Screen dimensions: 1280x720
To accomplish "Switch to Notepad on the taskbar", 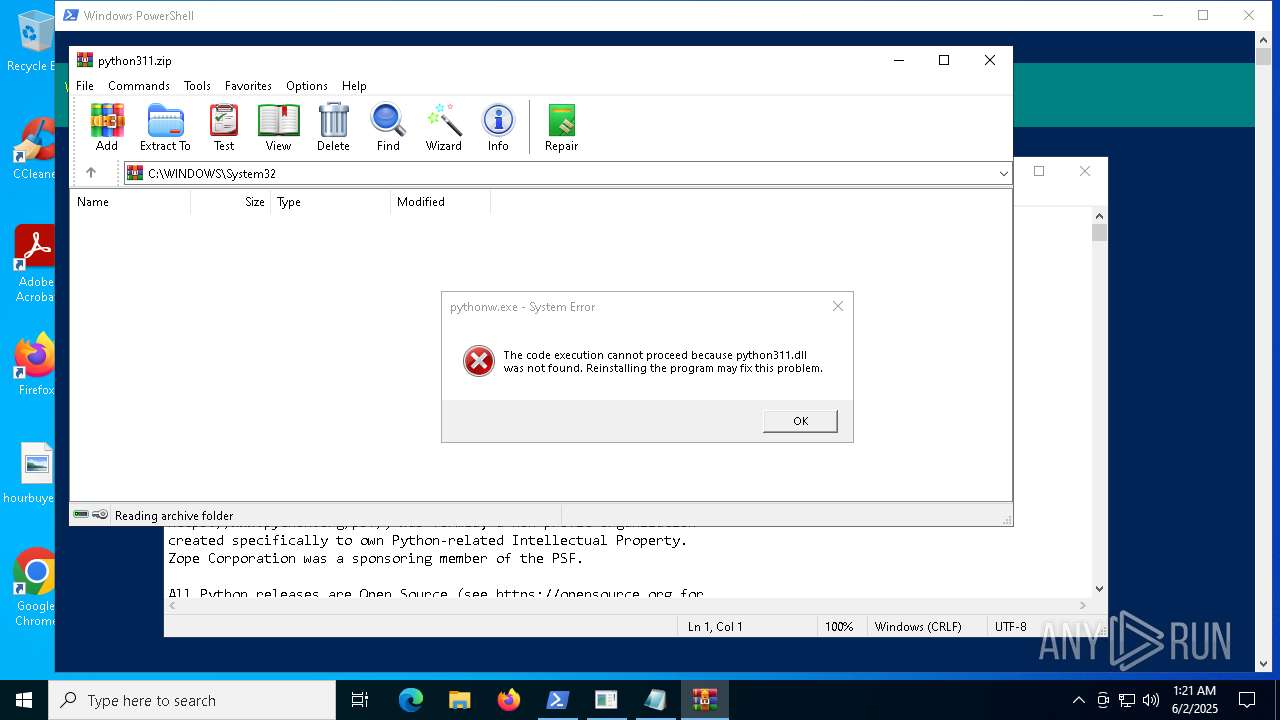I will coord(655,700).
